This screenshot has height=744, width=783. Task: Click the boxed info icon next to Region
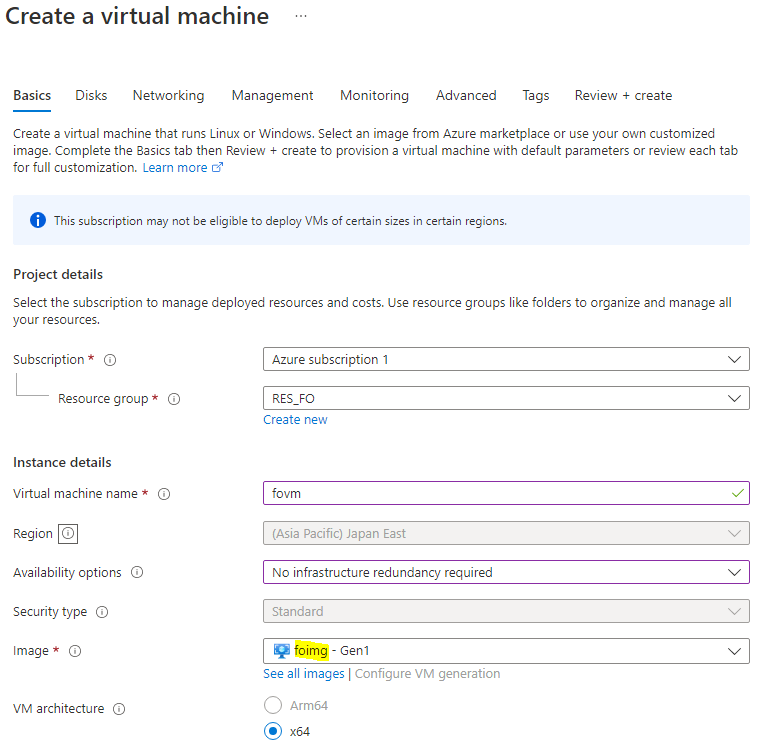(x=68, y=534)
